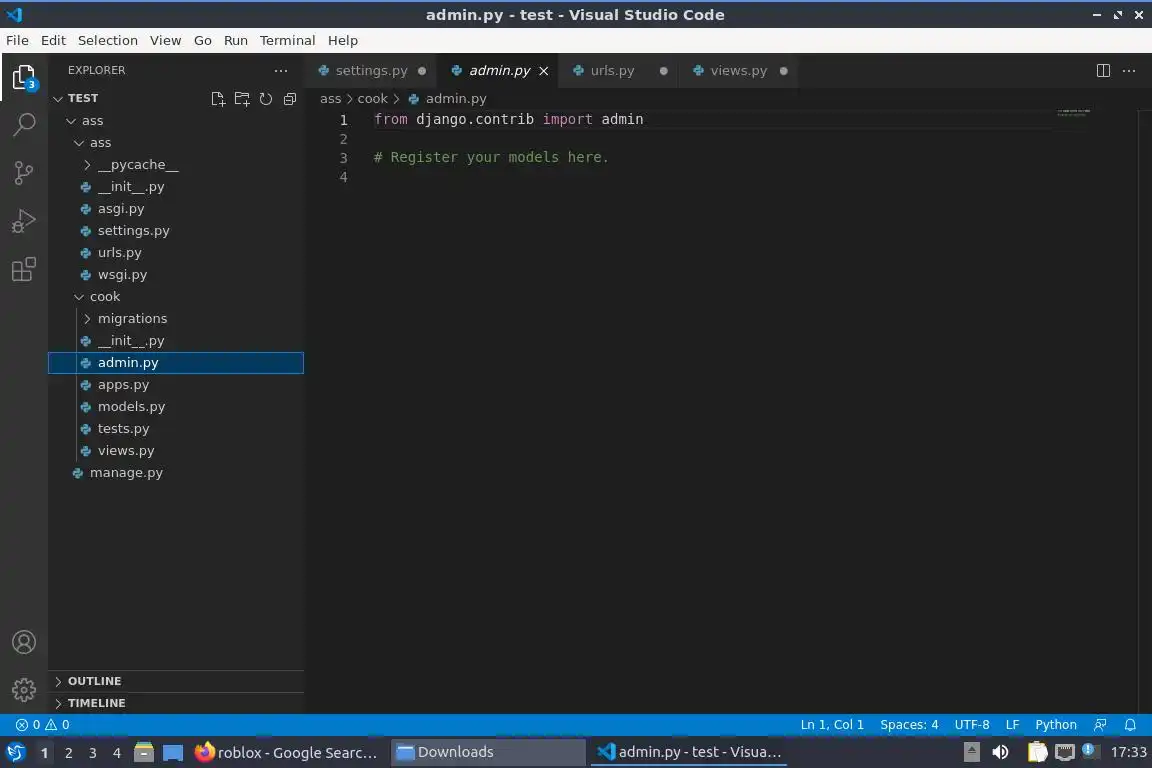This screenshot has height=768, width=1152.
Task: Switch to the Downloads window in taskbar
Action: coord(487,753)
